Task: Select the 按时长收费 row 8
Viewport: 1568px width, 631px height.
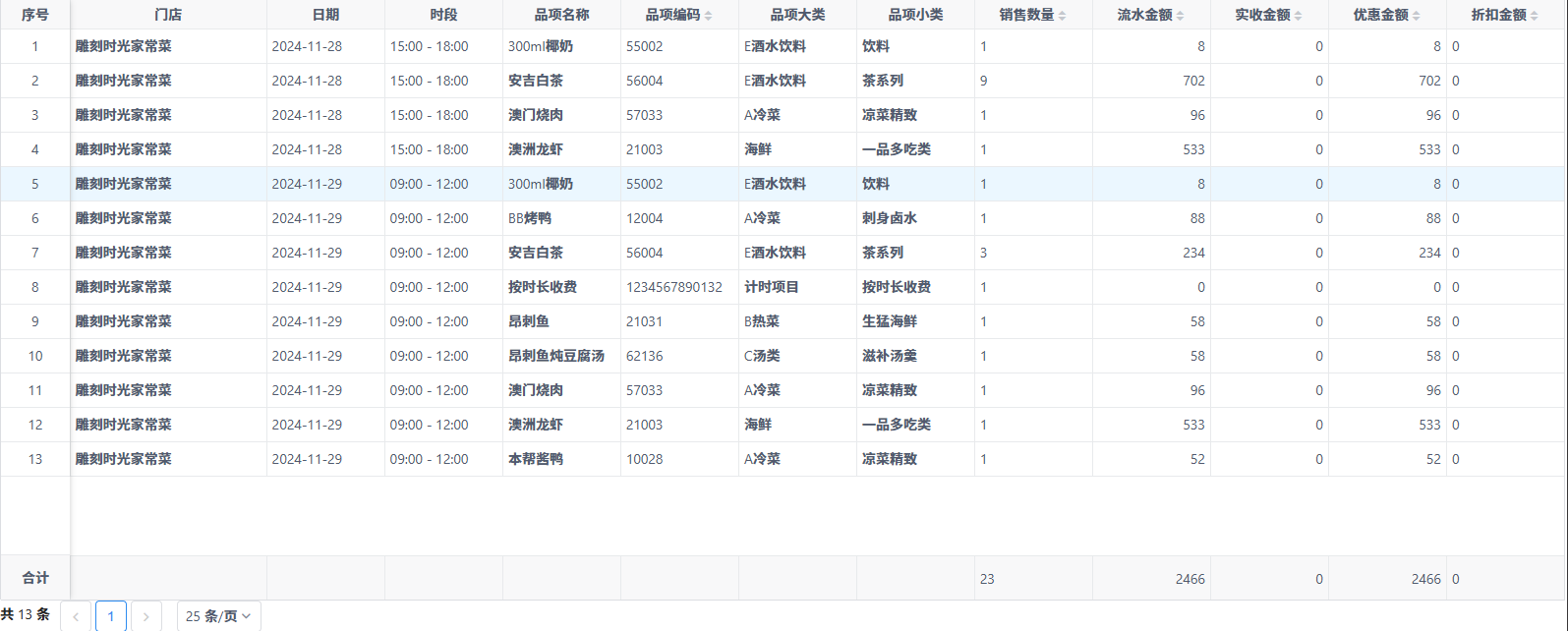Action: click(542, 287)
